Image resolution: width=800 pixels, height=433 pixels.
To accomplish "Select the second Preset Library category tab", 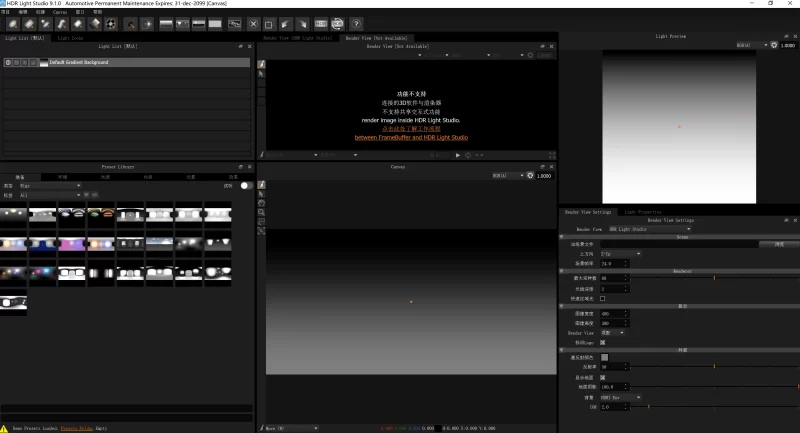I will coord(62,177).
